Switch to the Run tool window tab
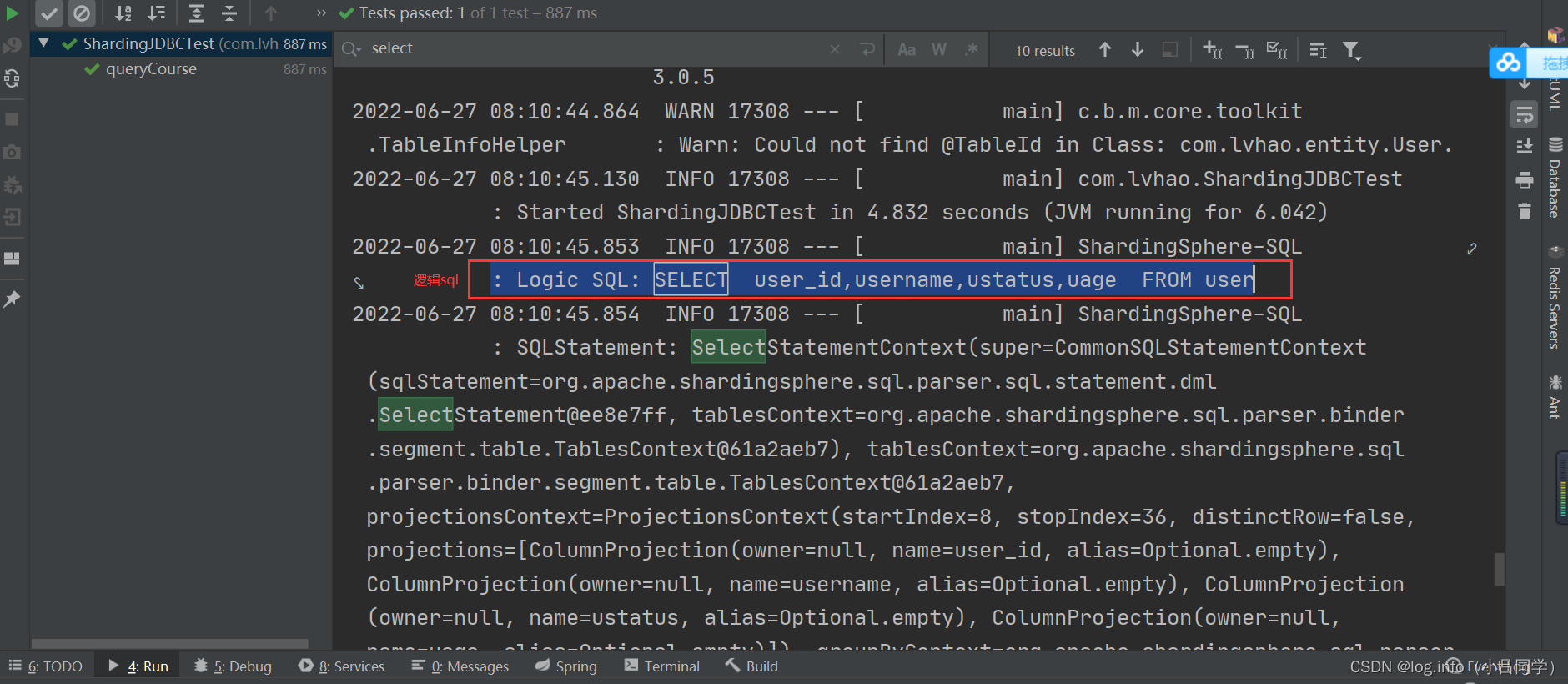 coord(138,666)
